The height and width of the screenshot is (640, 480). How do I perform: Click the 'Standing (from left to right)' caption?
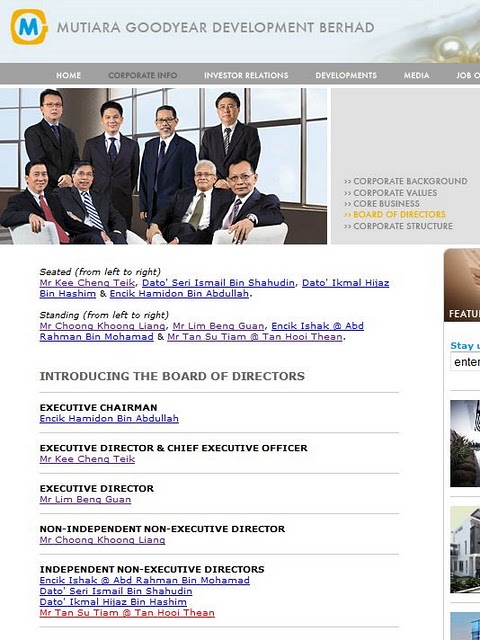click(x=104, y=315)
